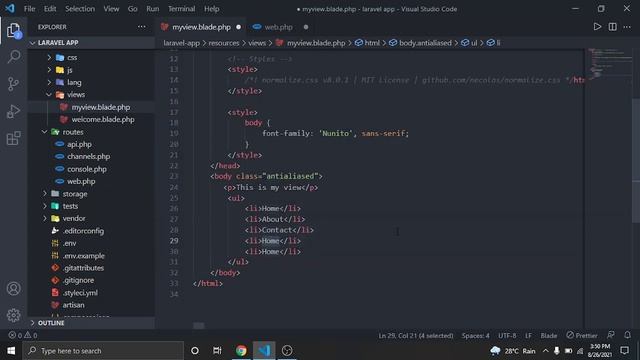Open channels.php file
The width and height of the screenshot is (640, 360).
click(x=91, y=156)
